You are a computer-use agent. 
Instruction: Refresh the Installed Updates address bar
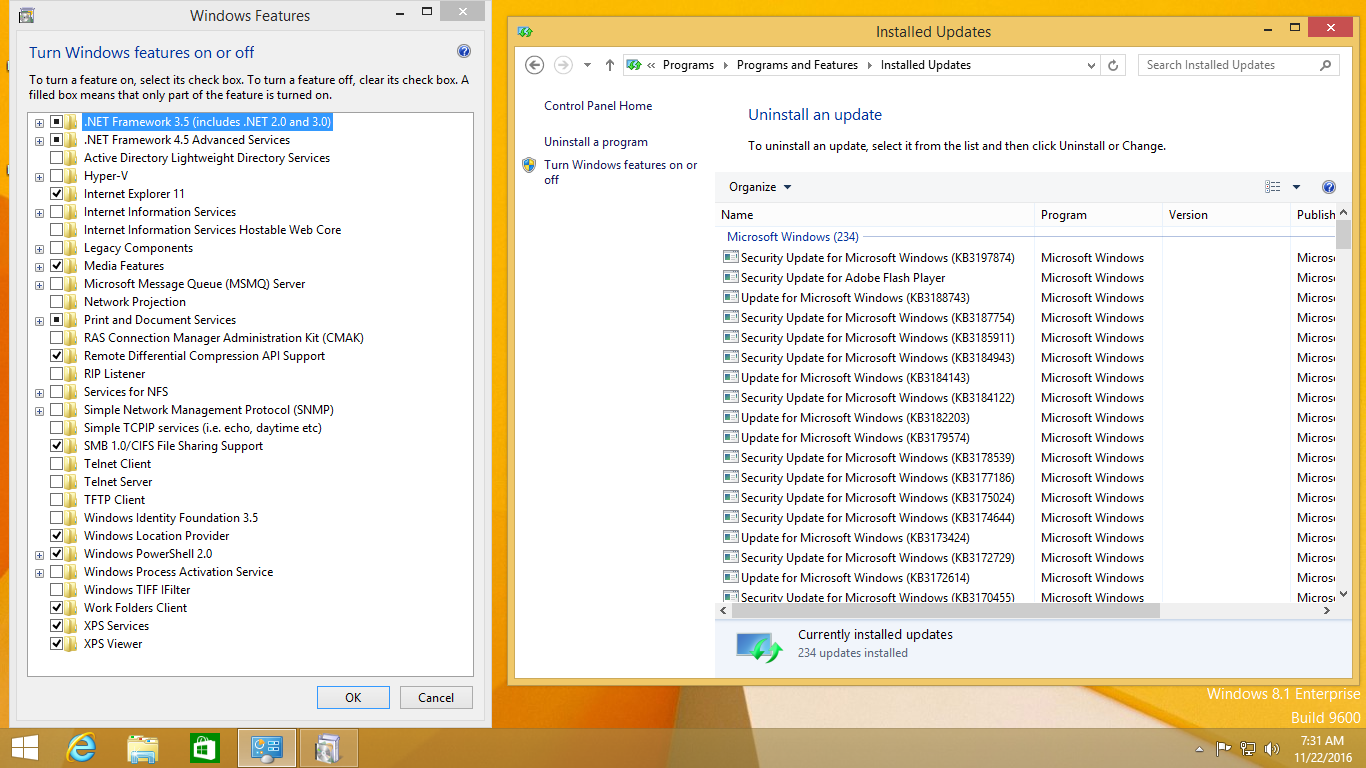[1113, 65]
